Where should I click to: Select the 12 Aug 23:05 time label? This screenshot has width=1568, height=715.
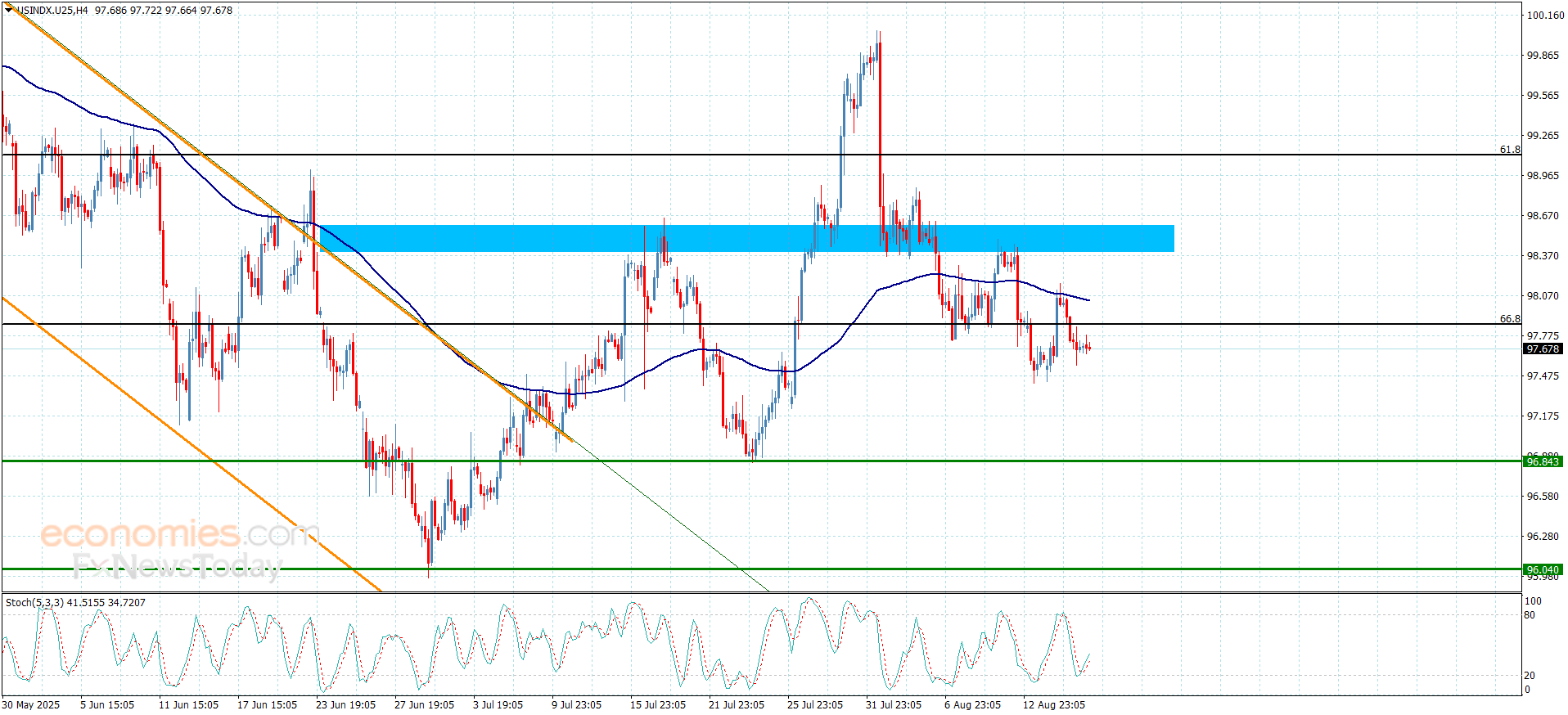(x=1054, y=705)
